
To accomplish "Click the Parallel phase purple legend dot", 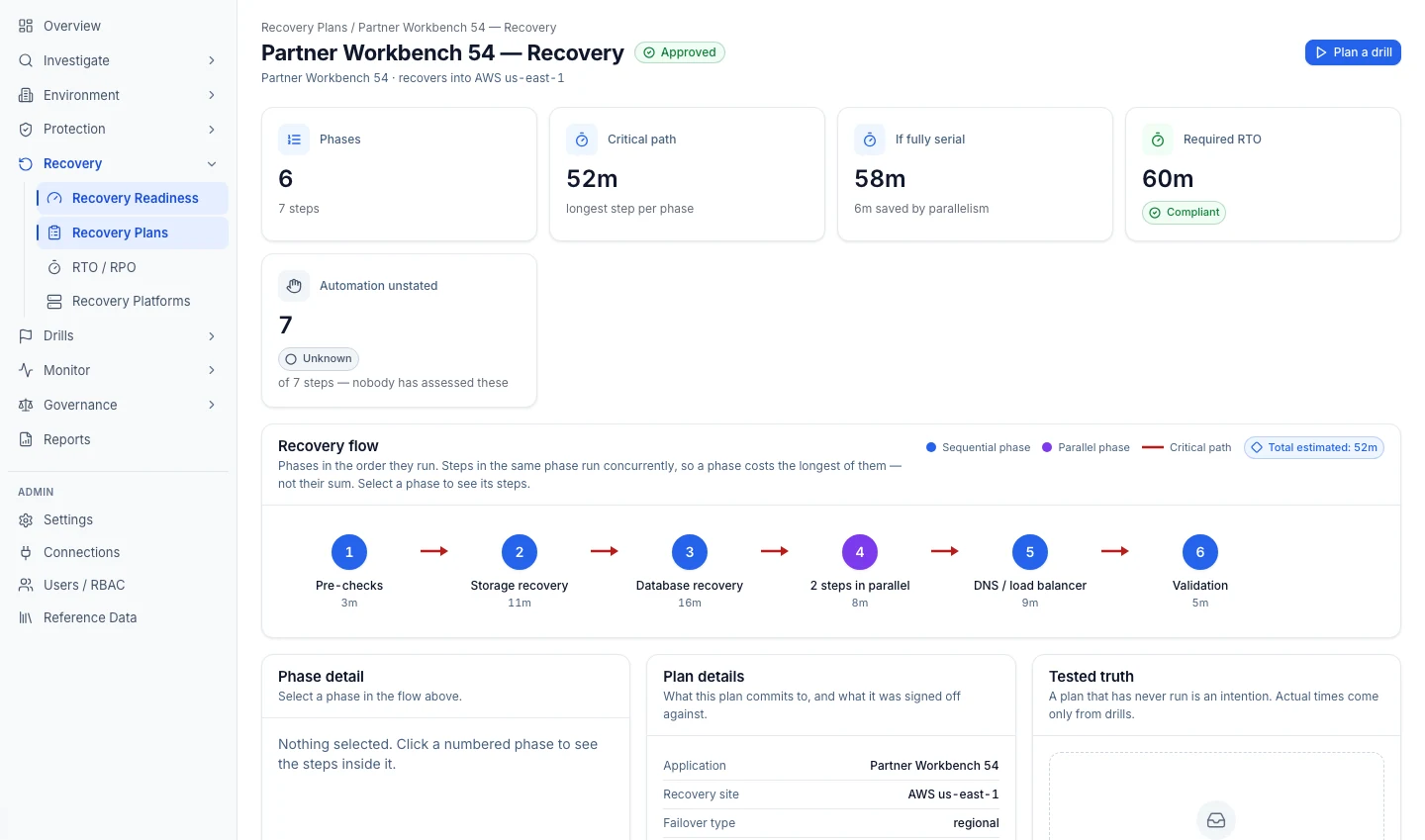I will pyautogui.click(x=1047, y=447).
